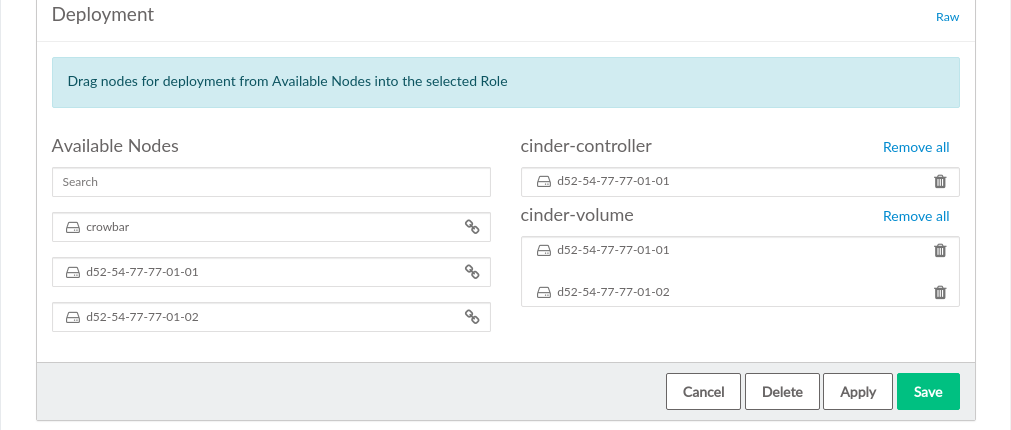The image size is (1011, 430).
Task: Trash d52-54-77-77-01-02 in cinder-volume role
Action: coord(939,292)
